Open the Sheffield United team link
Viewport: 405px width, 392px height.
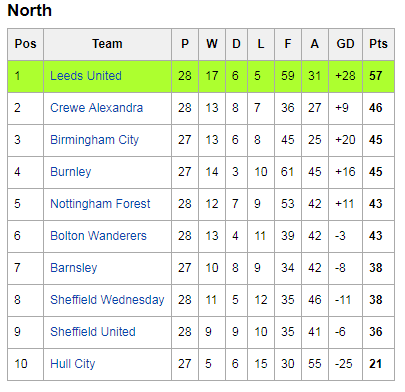[x=93, y=332]
